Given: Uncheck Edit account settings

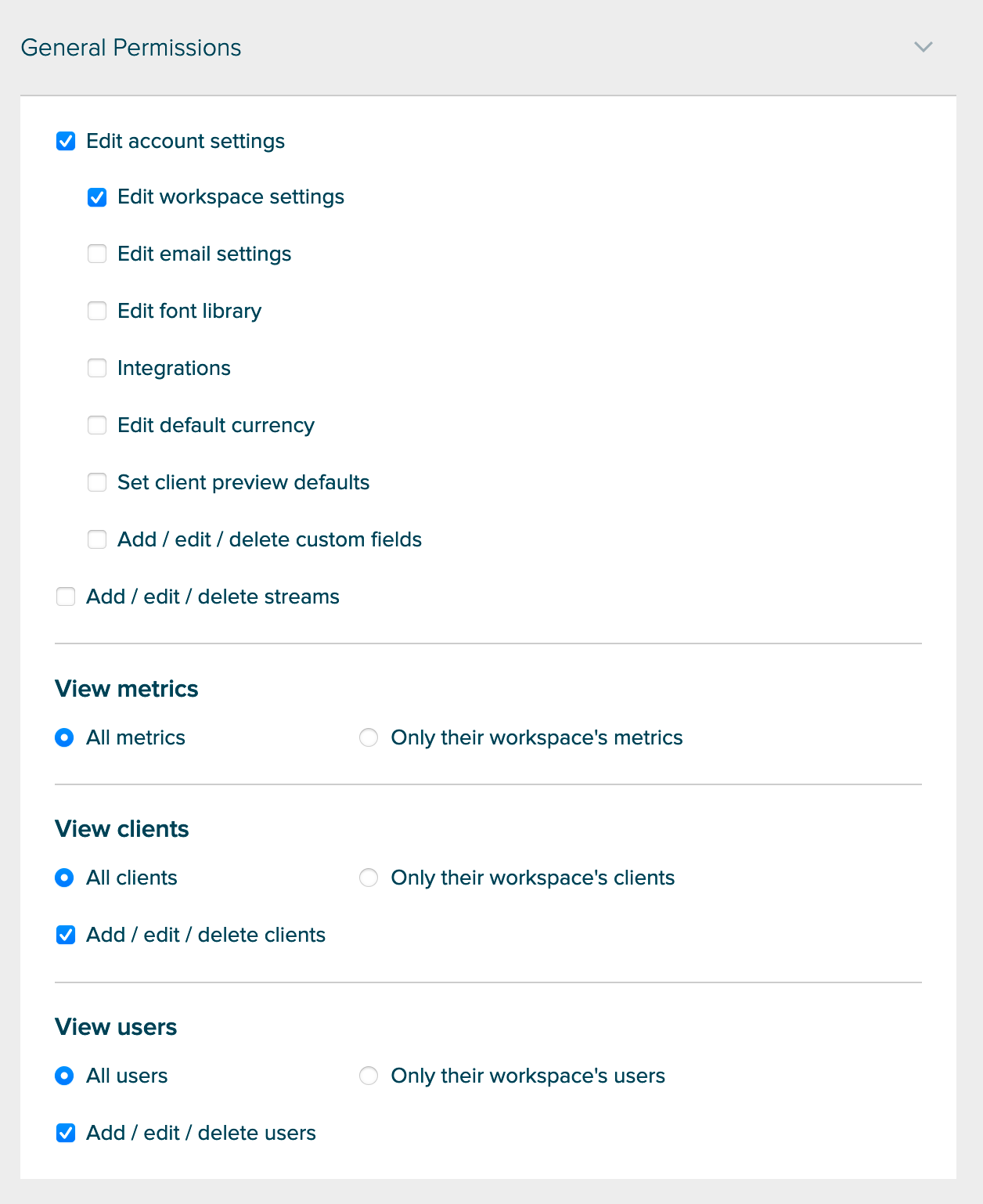Looking at the screenshot, I should point(66,141).
